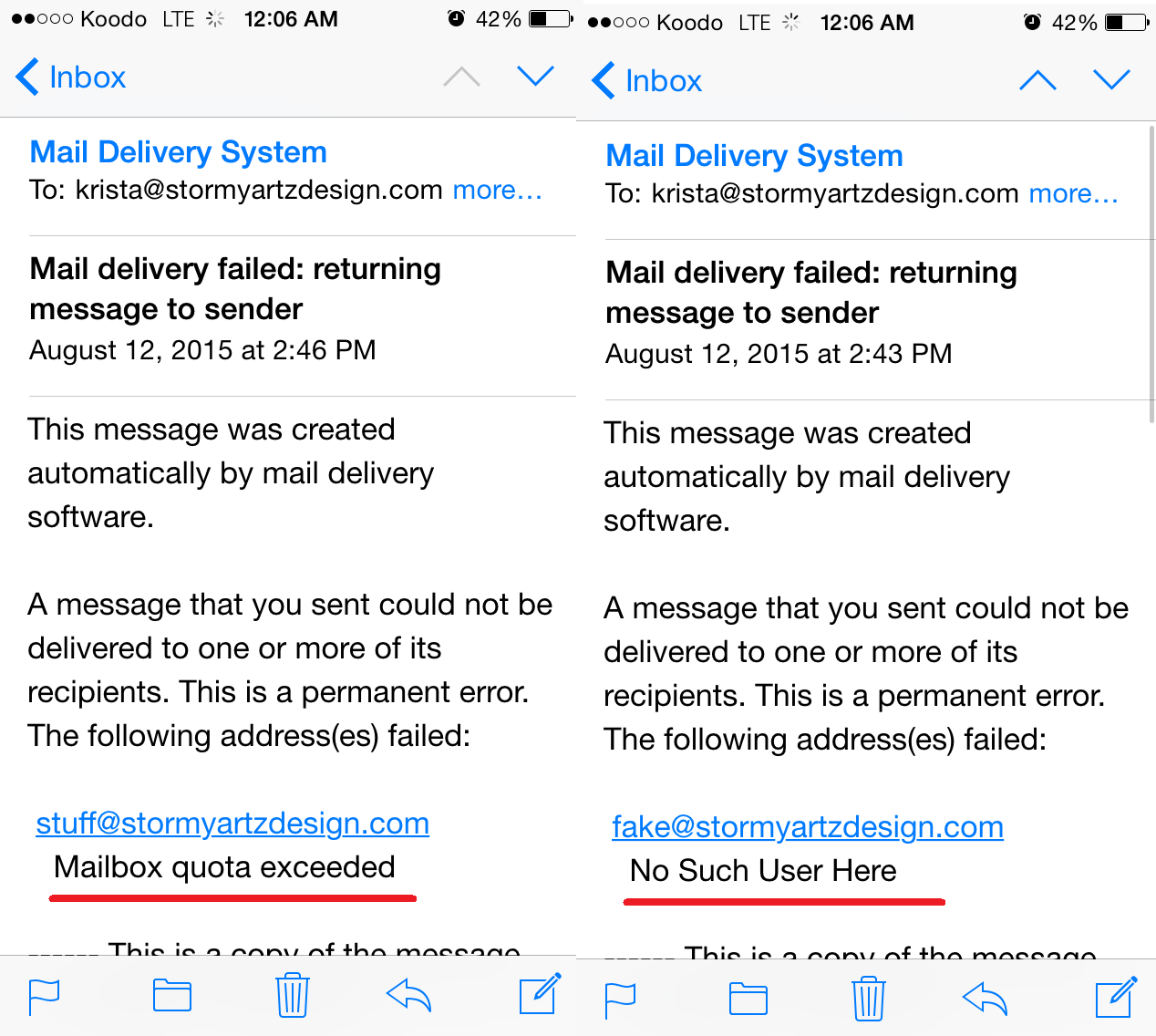Flag the No Such User email

[621, 1000]
